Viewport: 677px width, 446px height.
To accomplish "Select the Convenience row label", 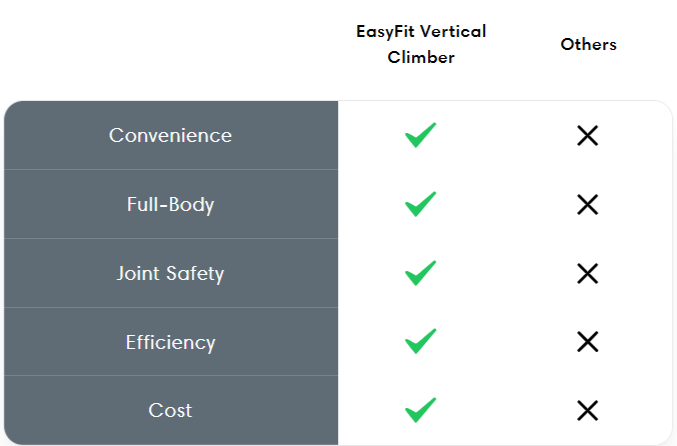I will [171, 135].
